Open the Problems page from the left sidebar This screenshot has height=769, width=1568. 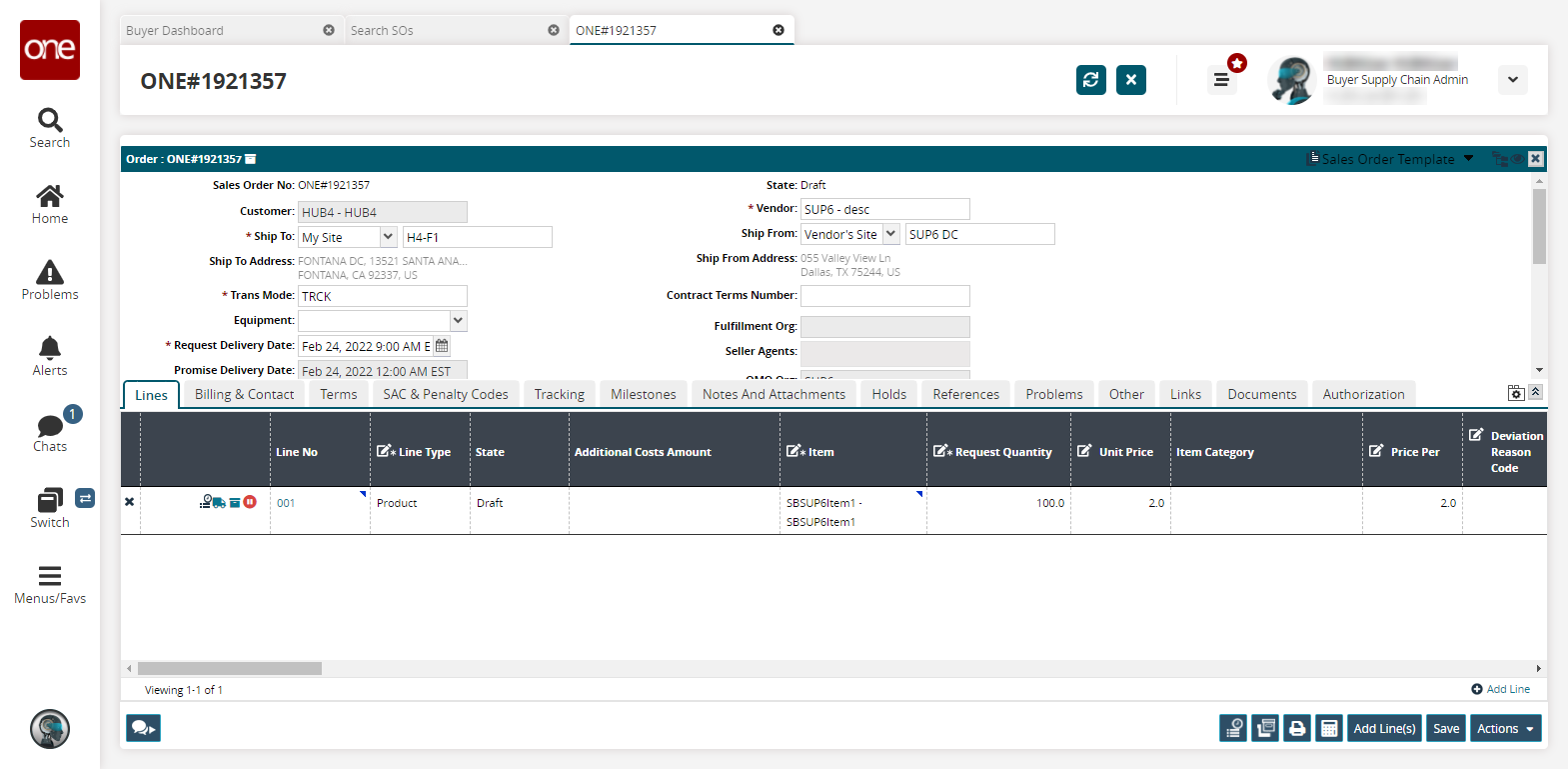49,280
